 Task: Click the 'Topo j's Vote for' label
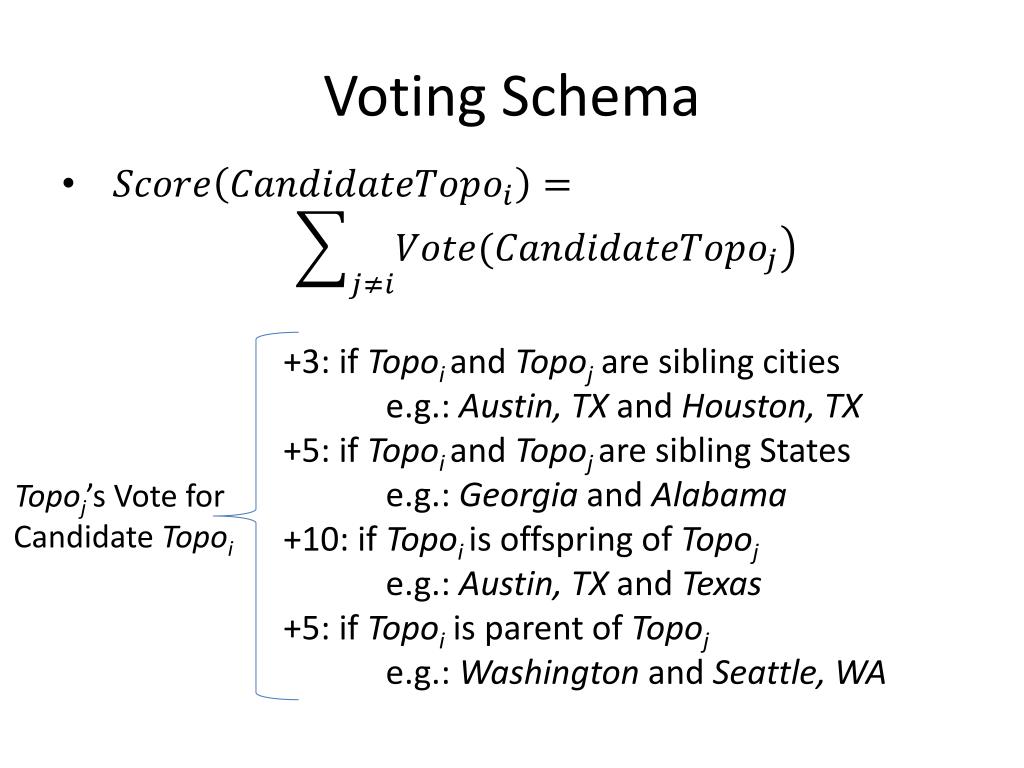click(120, 498)
